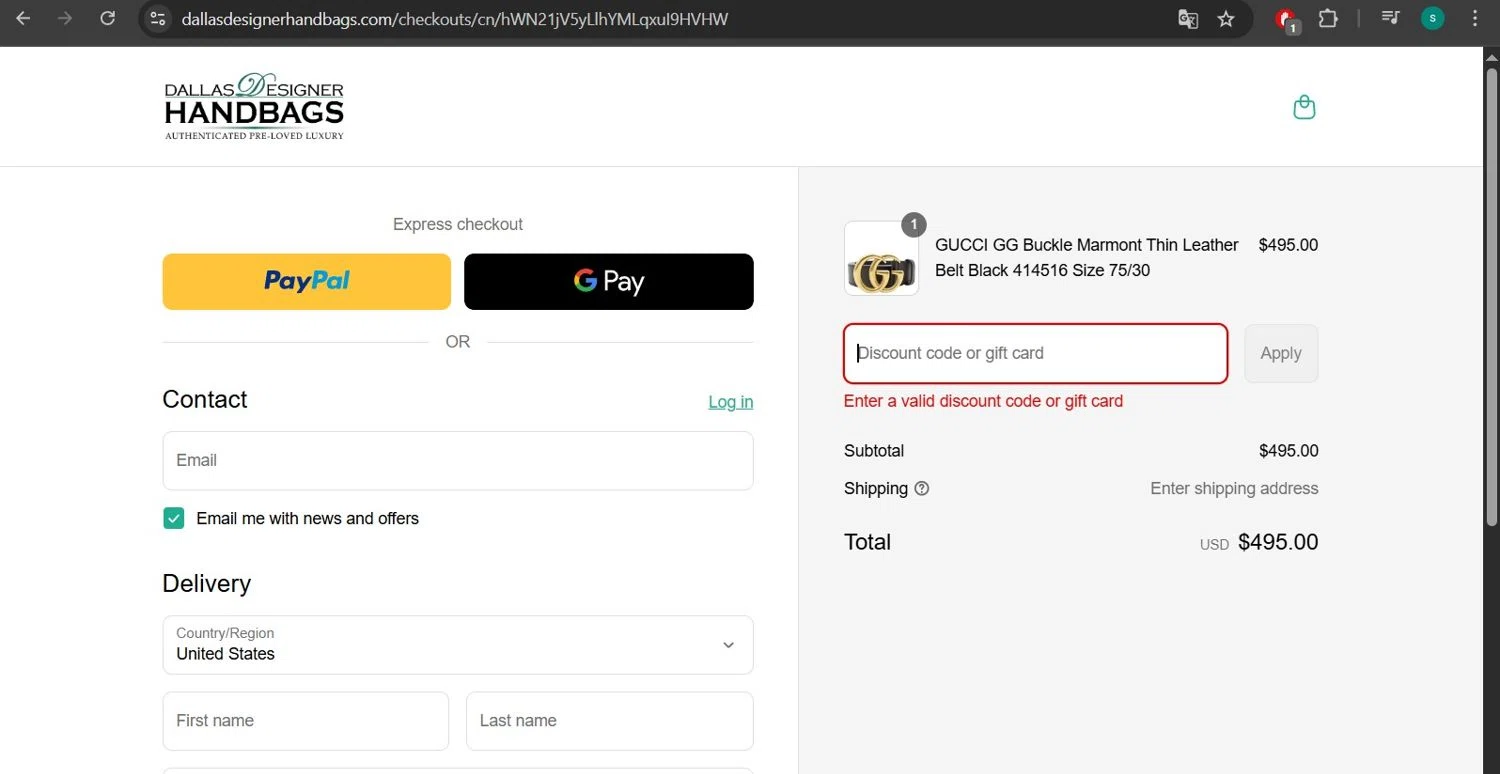Screen dimensions: 1500x774
Task: Follow the Log in link
Action: pos(731,402)
